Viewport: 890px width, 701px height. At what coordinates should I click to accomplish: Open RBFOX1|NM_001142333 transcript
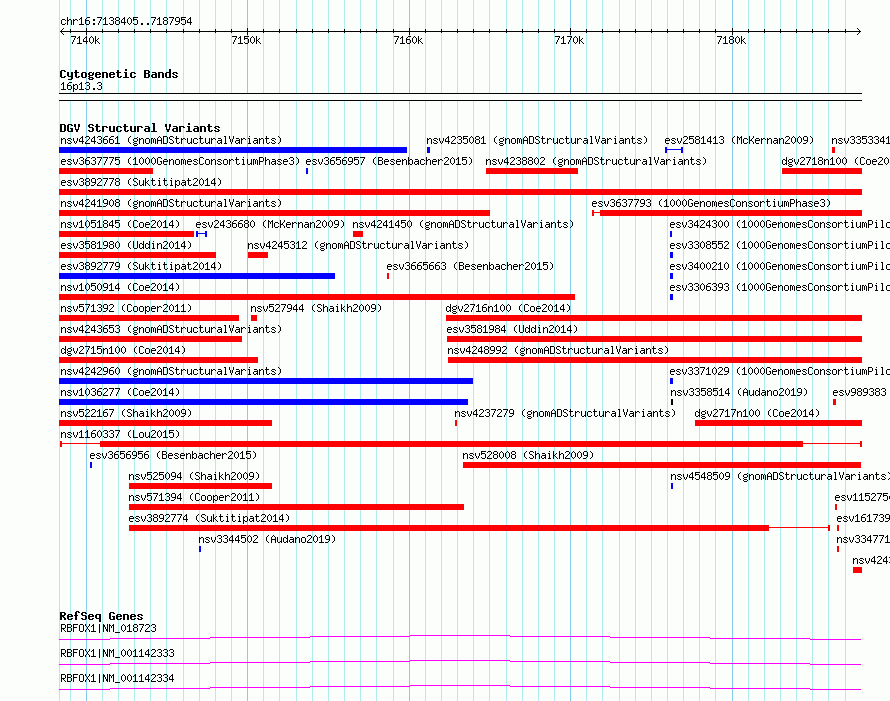pyautogui.click(x=117, y=653)
